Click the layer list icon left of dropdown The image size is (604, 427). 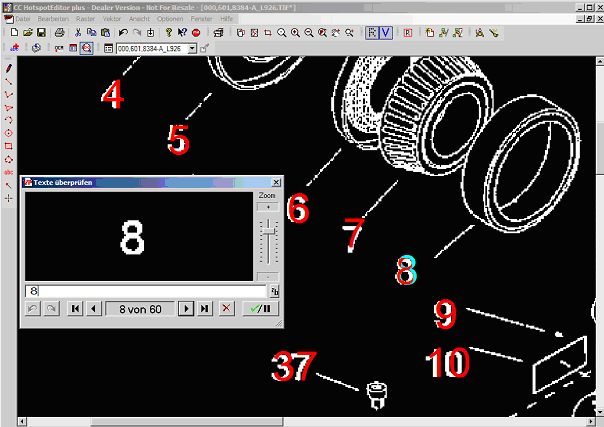pyautogui.click(x=108, y=48)
